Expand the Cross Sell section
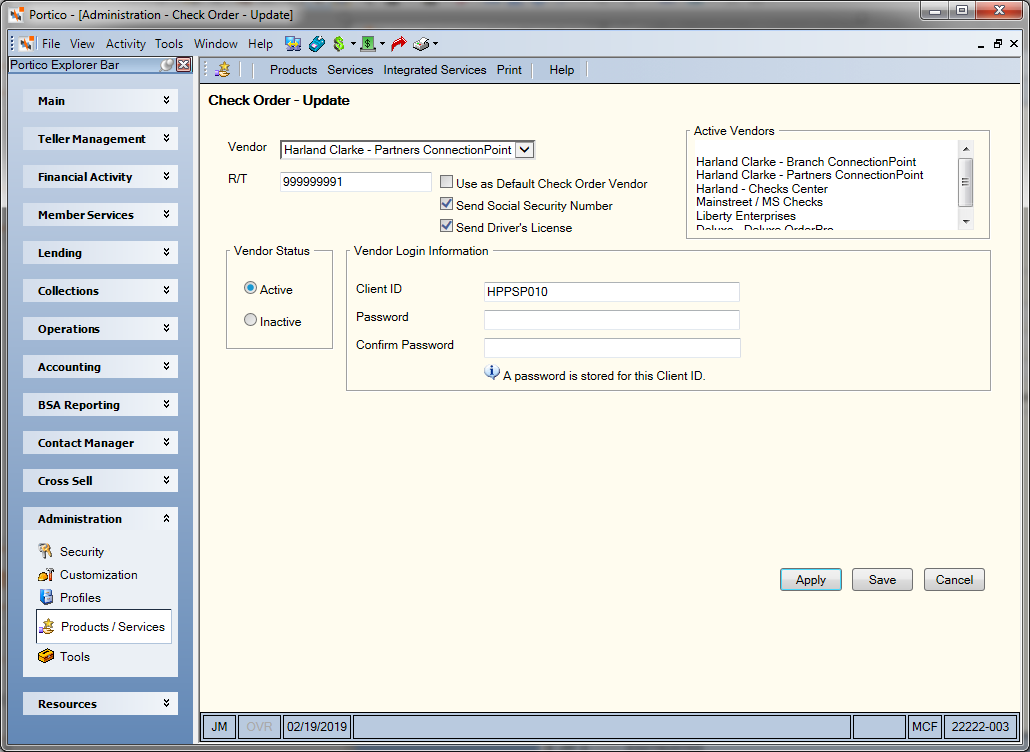This screenshot has width=1030, height=752. [101, 481]
